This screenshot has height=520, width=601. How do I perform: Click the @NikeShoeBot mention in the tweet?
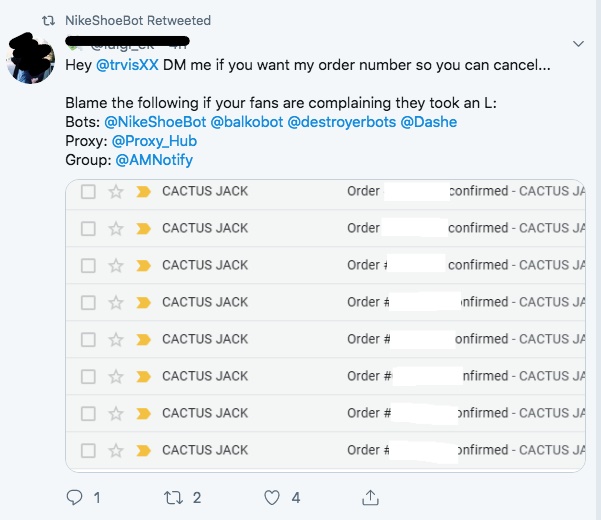155,122
